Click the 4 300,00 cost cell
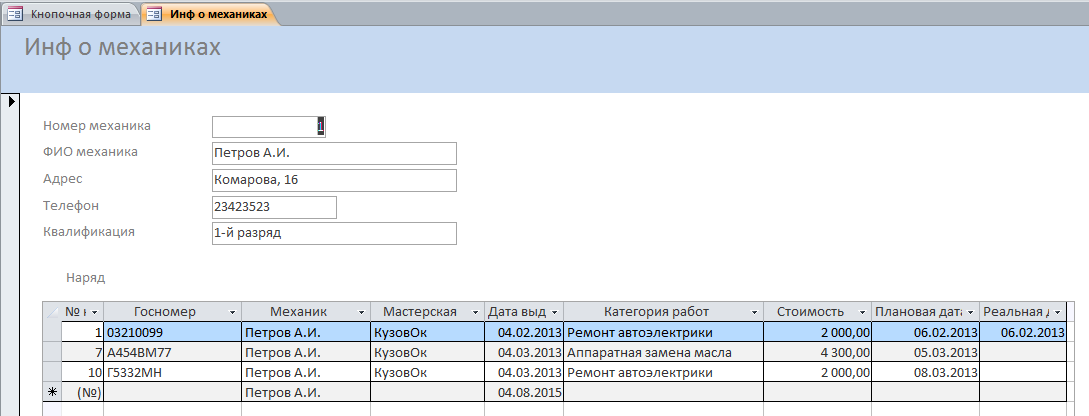Screen dimensions: 1089x416 (x=817, y=352)
